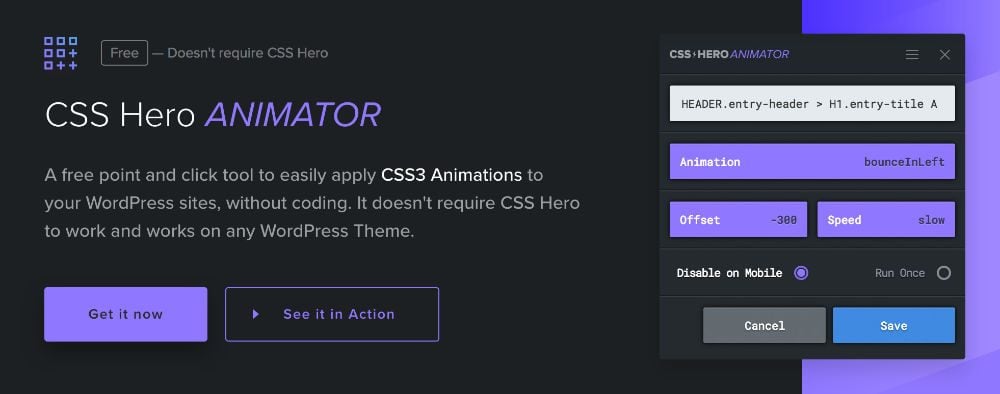Viewport: 1000px width, 394px height.
Task: Cancel the animation settings
Action: coord(764,325)
